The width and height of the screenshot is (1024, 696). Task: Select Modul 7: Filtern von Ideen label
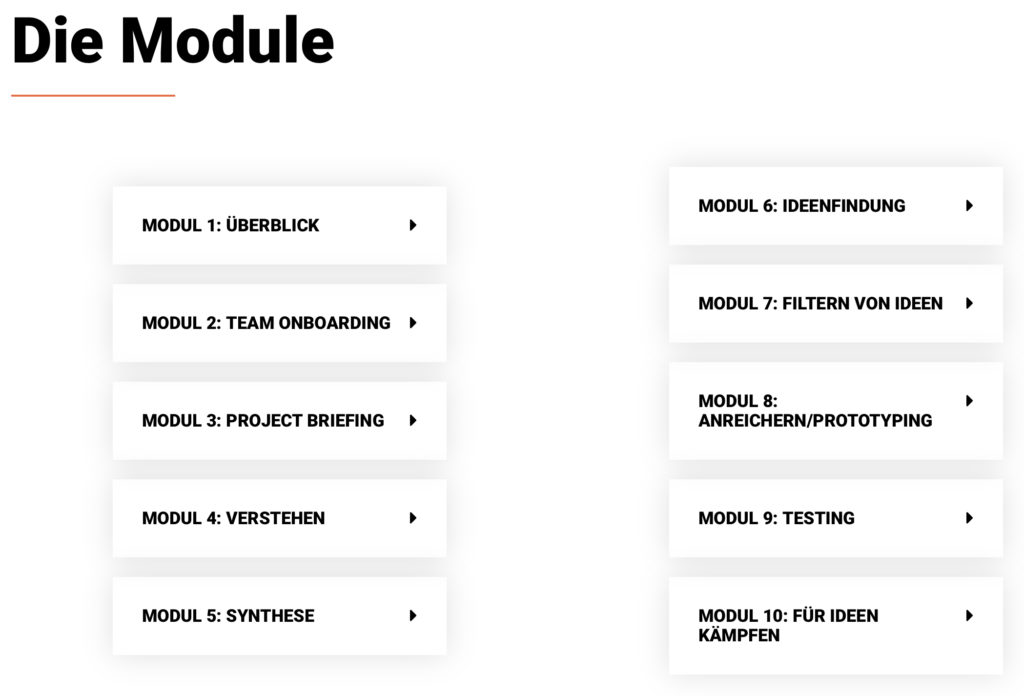pyautogui.click(x=820, y=303)
